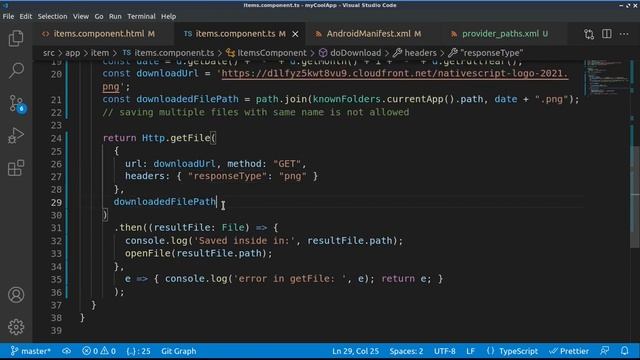Open the Help menu
This screenshot has height=360, width=640.
pyautogui.click(x=168, y=17)
